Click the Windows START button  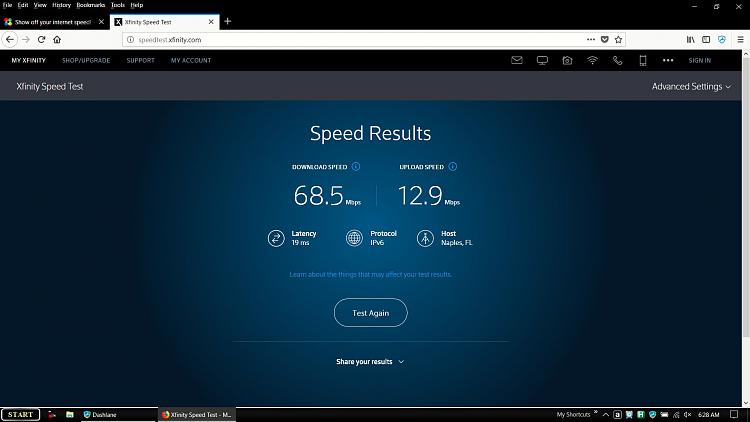[21, 414]
